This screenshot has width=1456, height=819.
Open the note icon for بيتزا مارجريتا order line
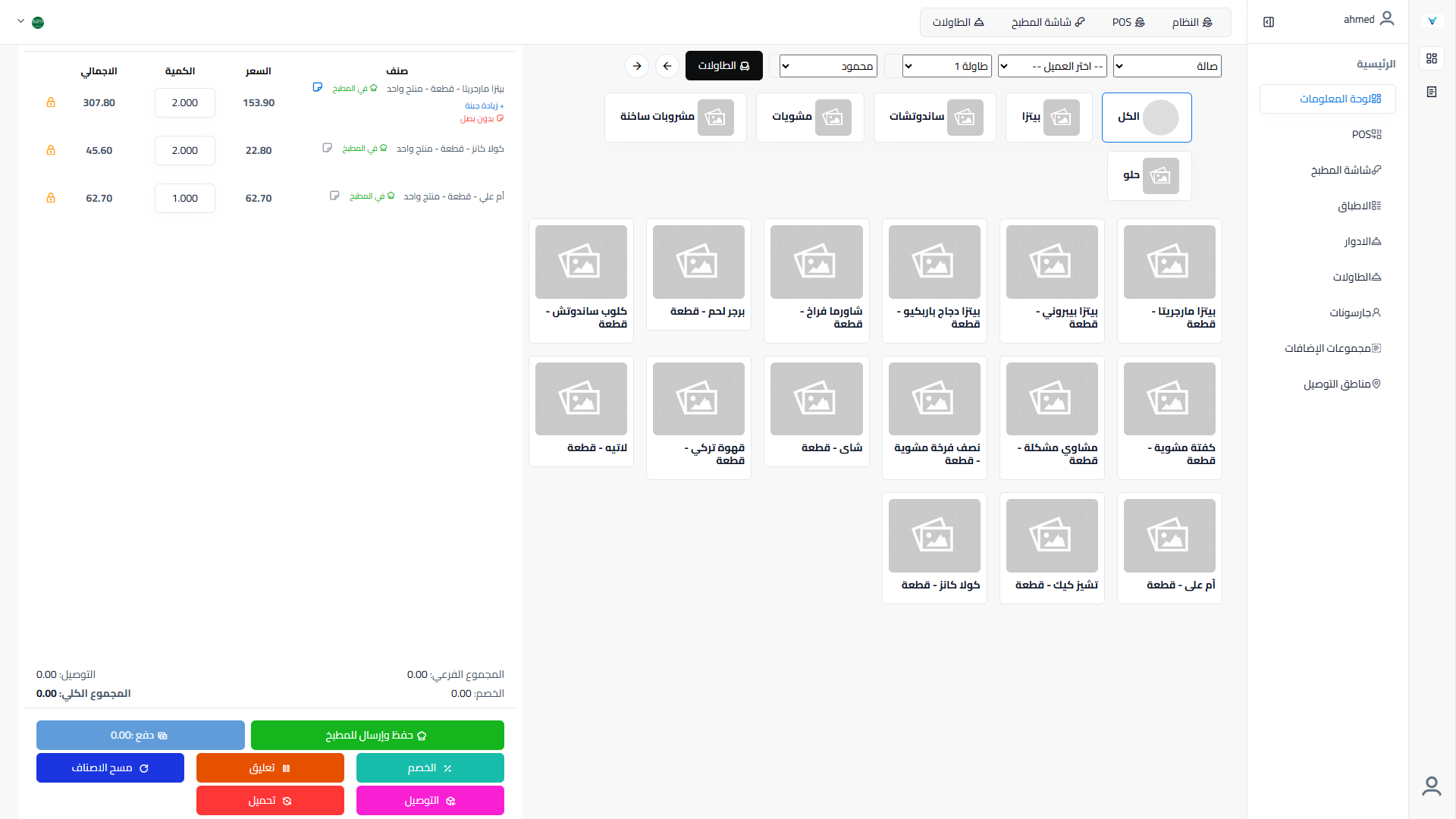click(318, 87)
